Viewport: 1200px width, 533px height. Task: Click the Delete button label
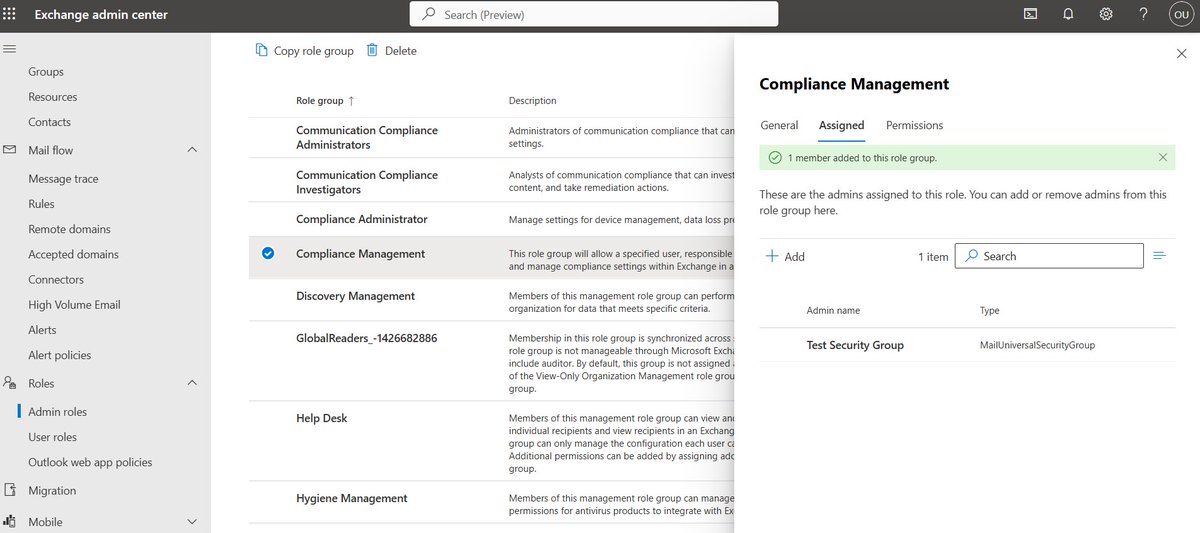point(401,51)
